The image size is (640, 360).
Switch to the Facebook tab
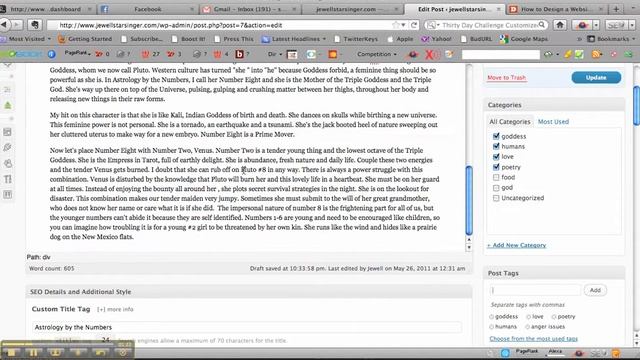[x=147, y=9]
